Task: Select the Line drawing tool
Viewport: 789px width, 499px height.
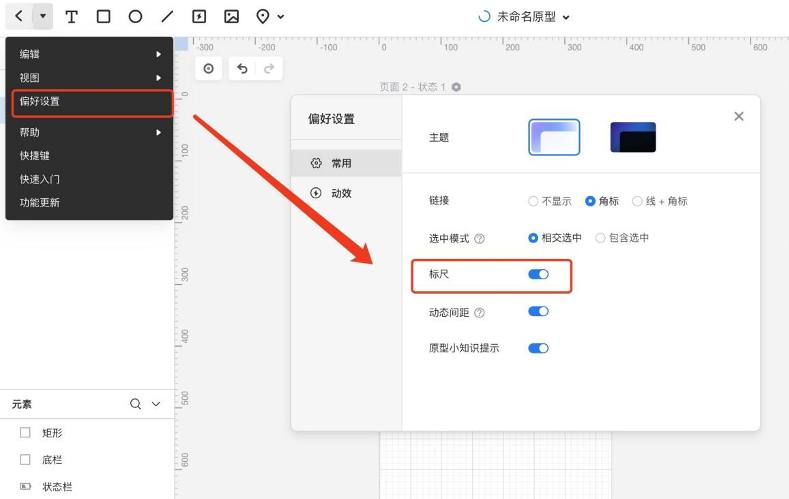Action: point(167,17)
